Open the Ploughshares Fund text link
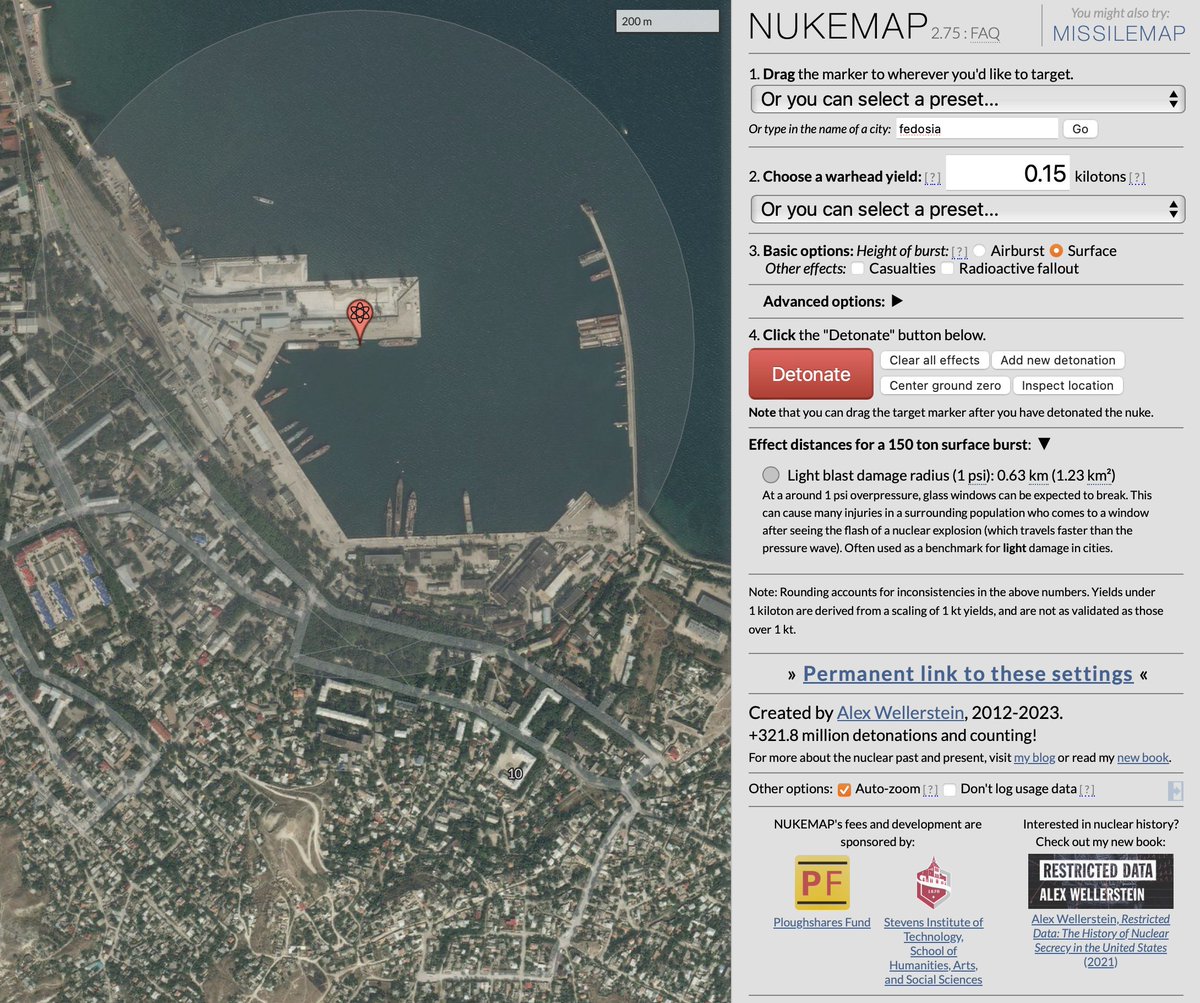The image size is (1200, 1003). coord(822,922)
